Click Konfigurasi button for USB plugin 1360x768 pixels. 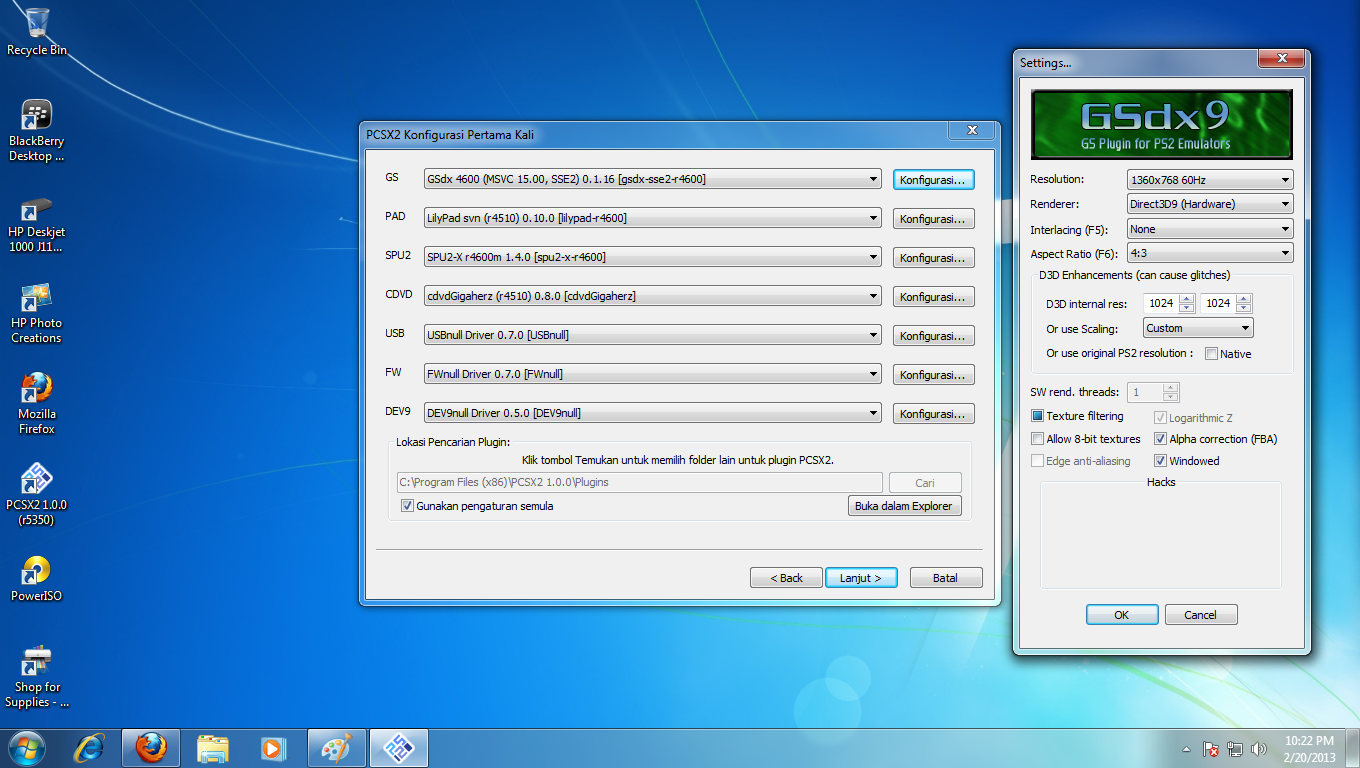(x=933, y=336)
